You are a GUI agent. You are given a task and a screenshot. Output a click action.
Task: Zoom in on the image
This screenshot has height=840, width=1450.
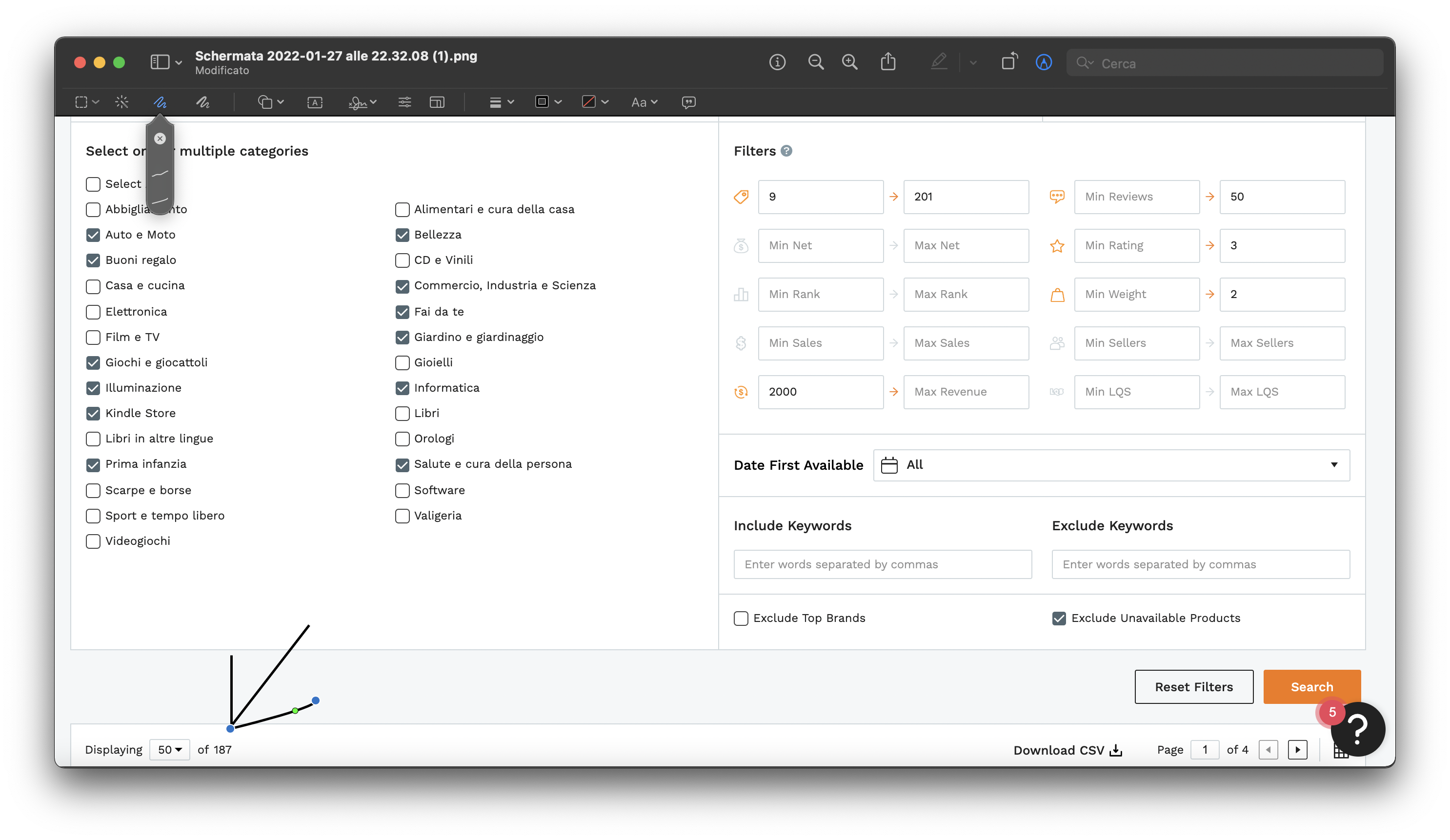(x=849, y=62)
